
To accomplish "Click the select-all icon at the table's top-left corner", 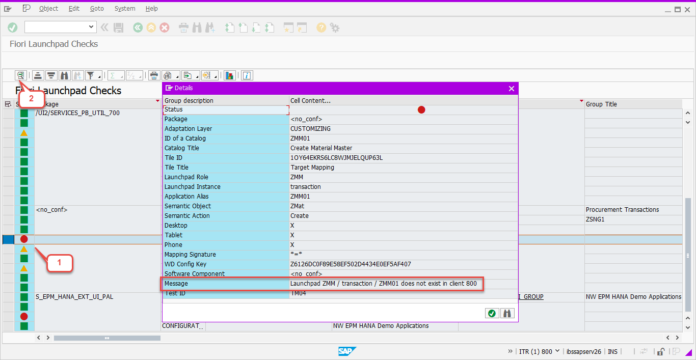I will pyautogui.click(x=8, y=104).
